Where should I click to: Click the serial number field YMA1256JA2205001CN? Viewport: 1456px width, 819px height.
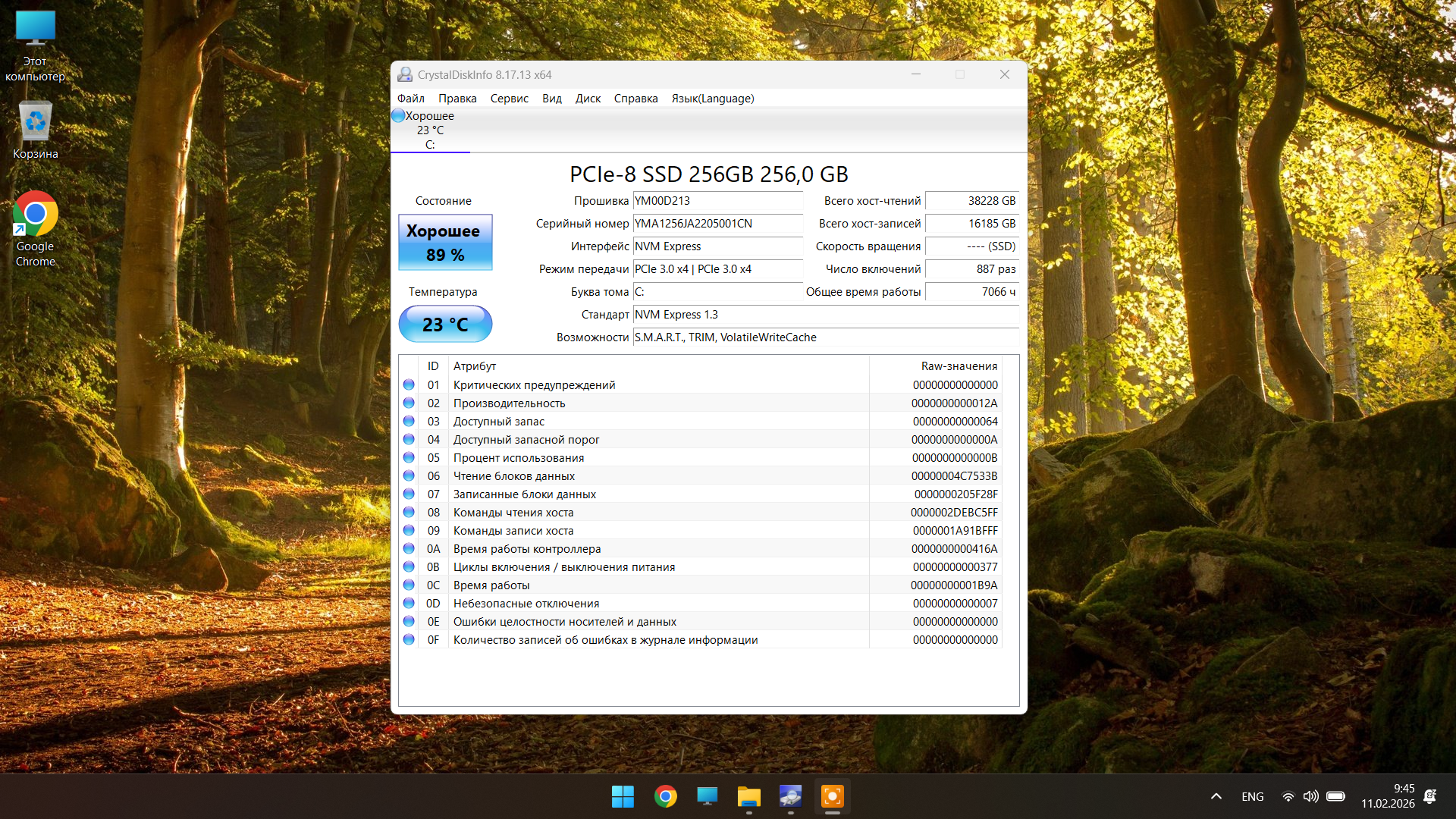pos(717,224)
